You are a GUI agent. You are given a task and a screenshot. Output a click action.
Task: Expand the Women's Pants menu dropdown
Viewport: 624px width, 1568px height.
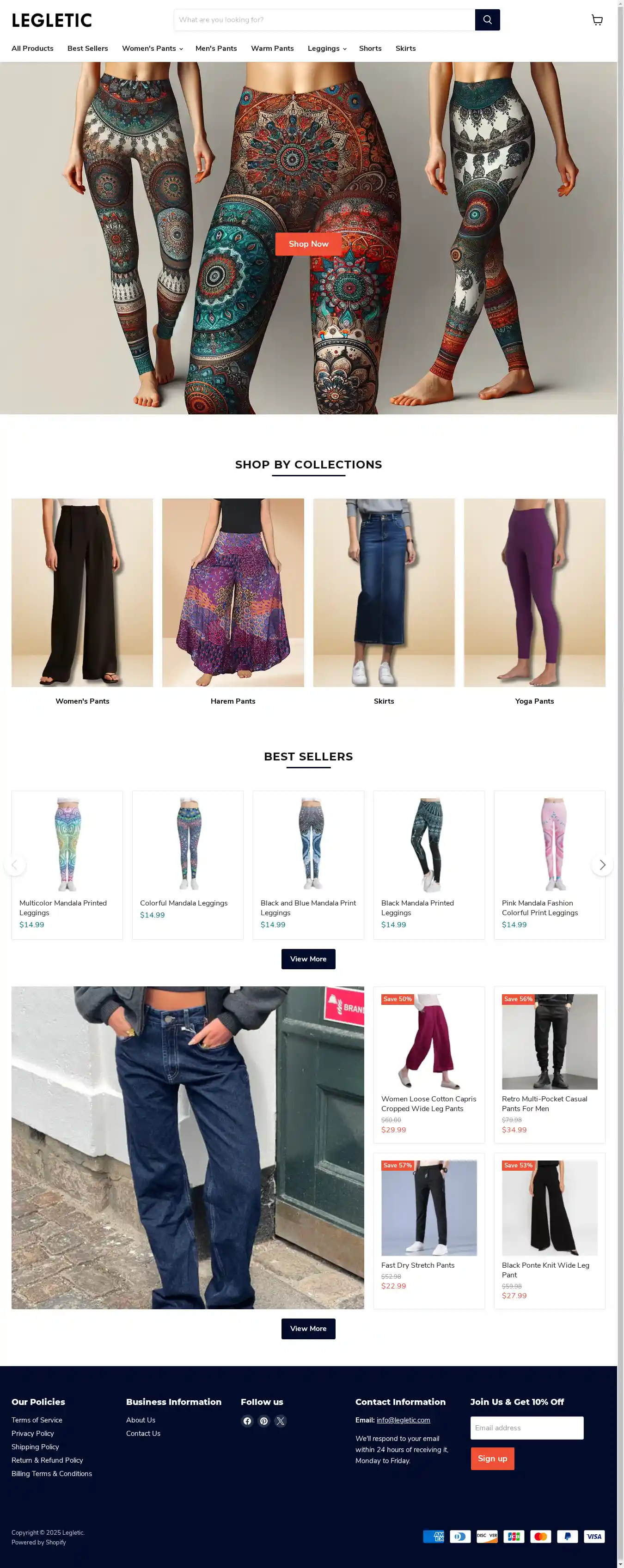[152, 49]
